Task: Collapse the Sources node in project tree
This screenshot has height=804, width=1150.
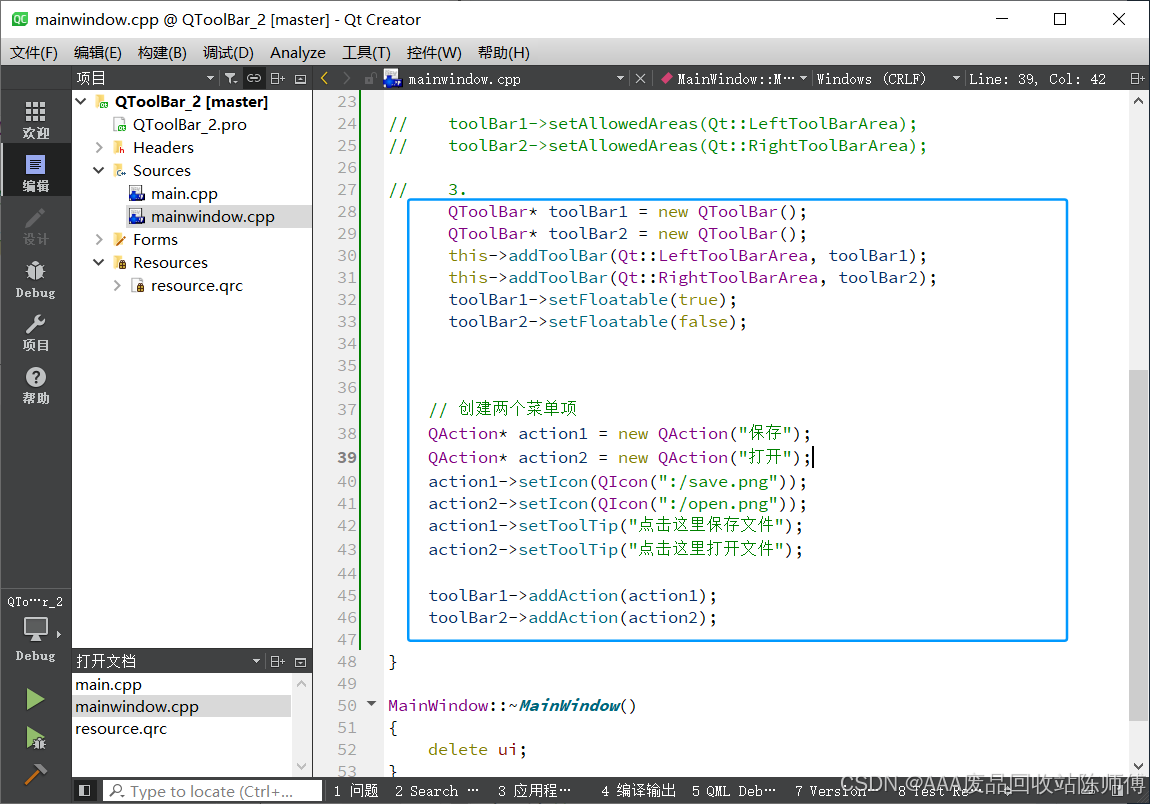Action: (x=97, y=170)
